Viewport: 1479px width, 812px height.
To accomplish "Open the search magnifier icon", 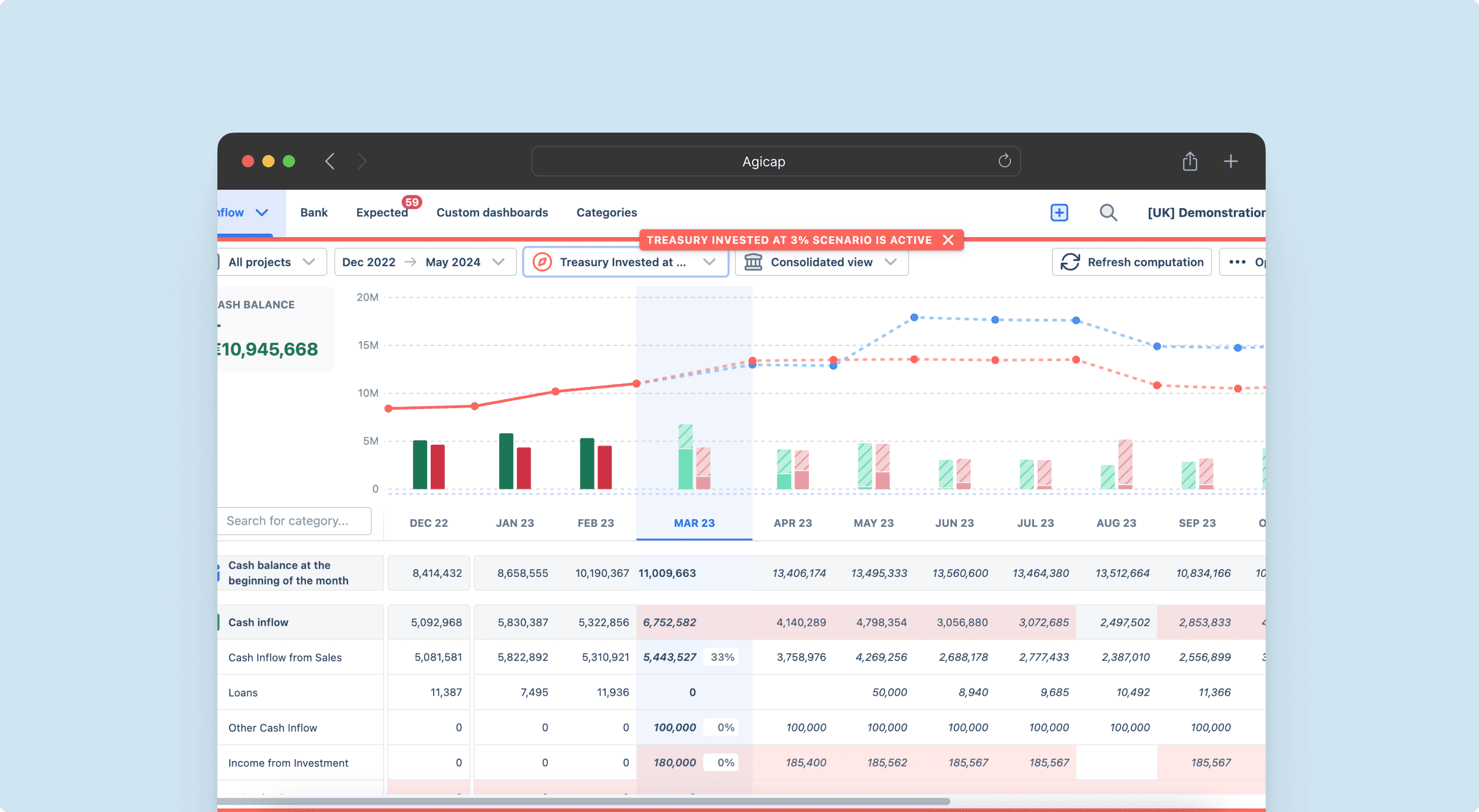I will 1108,212.
